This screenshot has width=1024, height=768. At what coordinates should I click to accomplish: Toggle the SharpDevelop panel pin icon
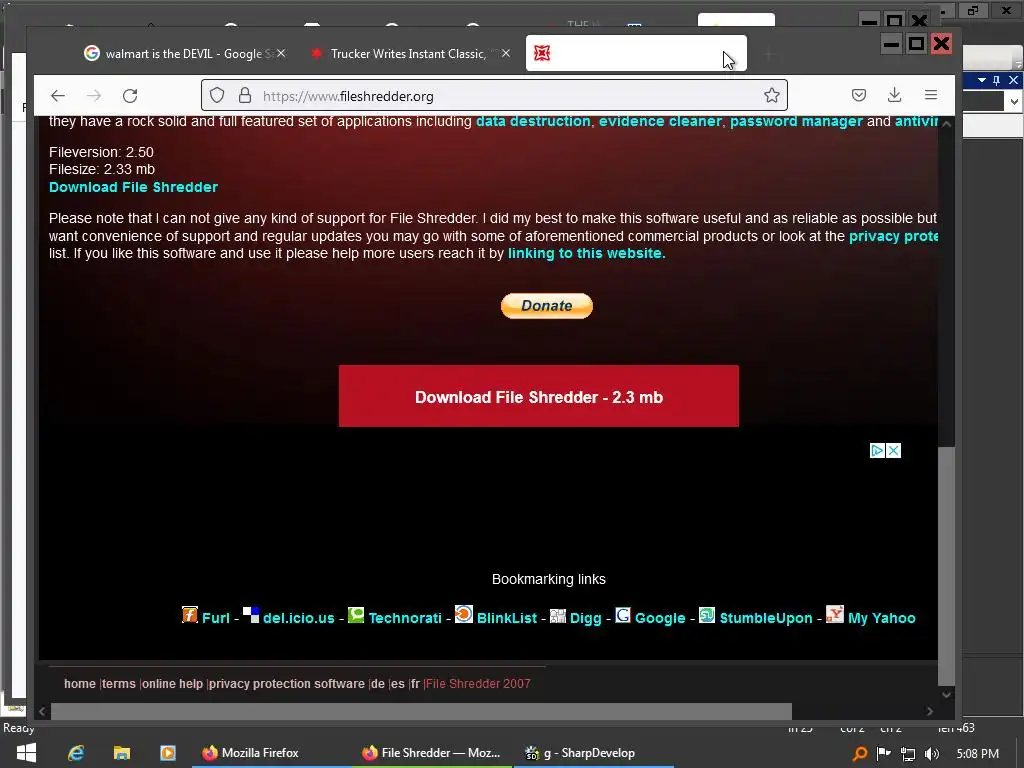coord(997,80)
